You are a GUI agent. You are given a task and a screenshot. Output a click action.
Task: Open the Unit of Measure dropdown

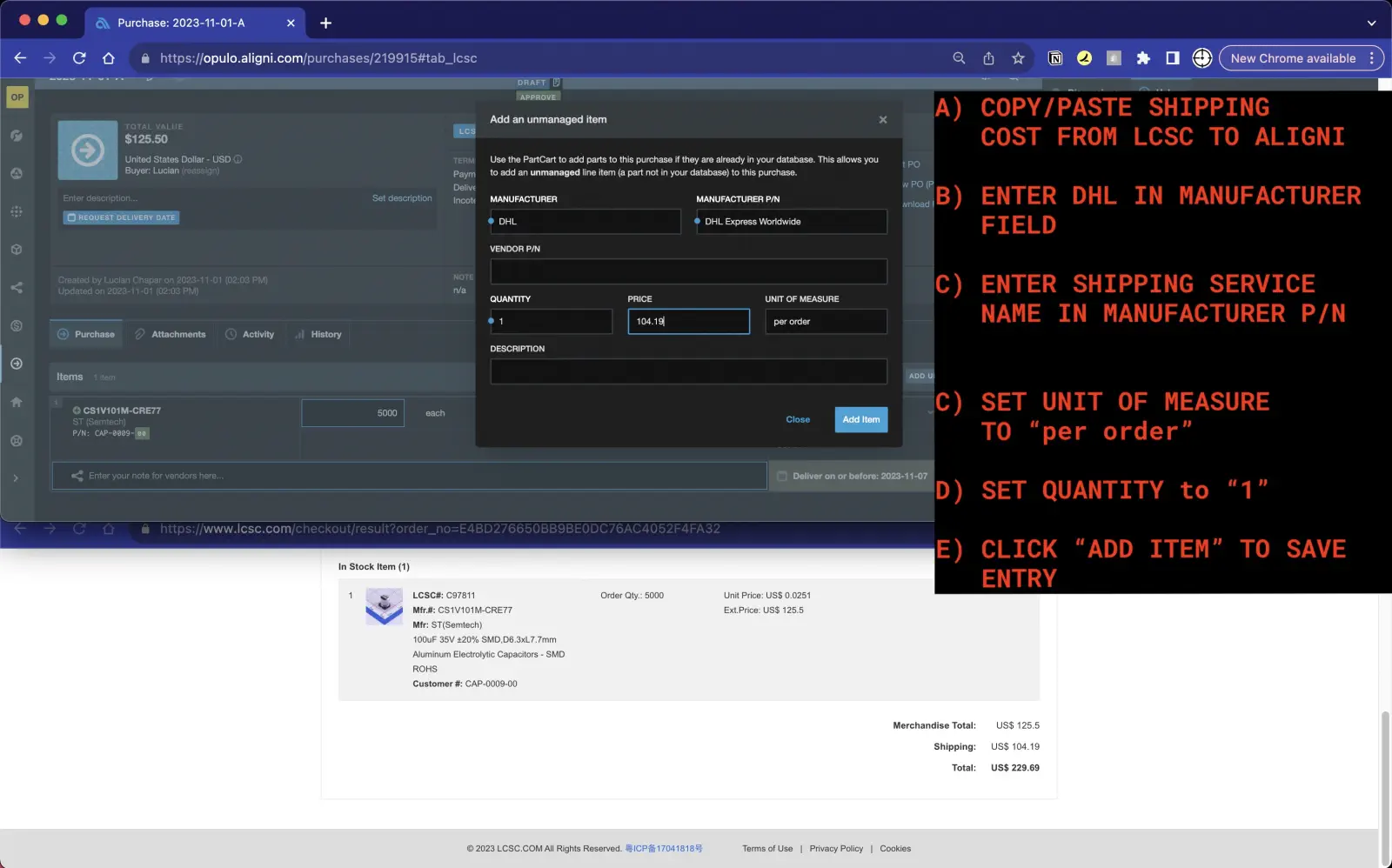pos(825,322)
